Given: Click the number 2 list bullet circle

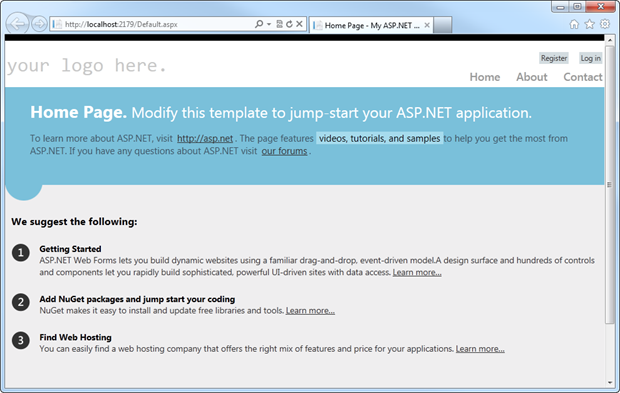Looking at the screenshot, I should (x=21, y=302).
